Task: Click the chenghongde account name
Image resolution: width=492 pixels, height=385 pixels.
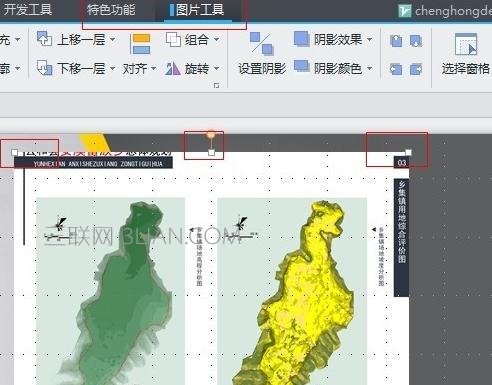Action: pyautogui.click(x=453, y=11)
